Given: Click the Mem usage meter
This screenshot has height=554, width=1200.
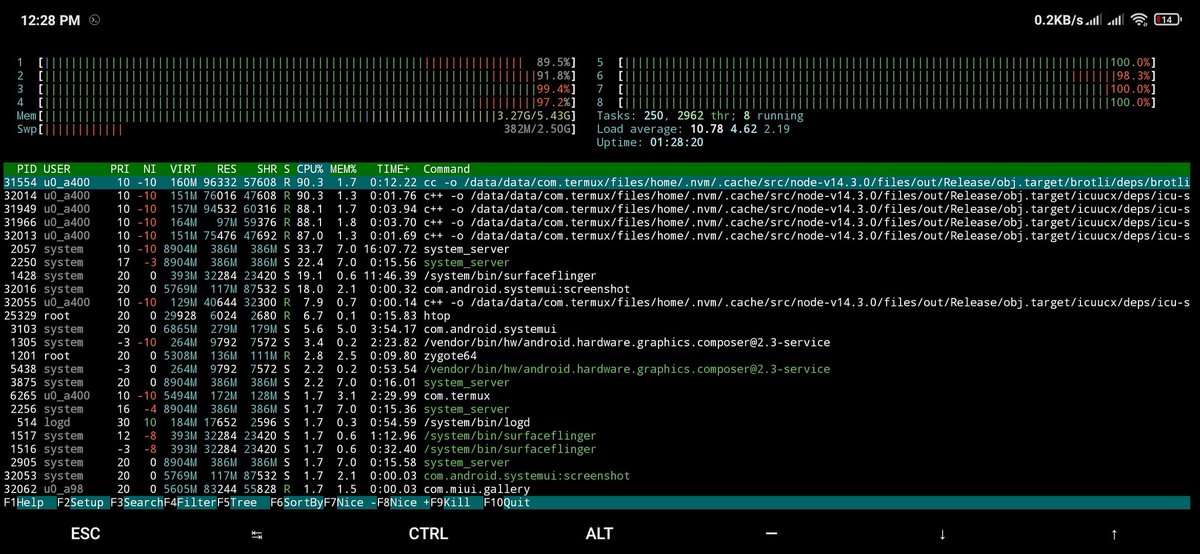Looking at the screenshot, I should 296,116.
